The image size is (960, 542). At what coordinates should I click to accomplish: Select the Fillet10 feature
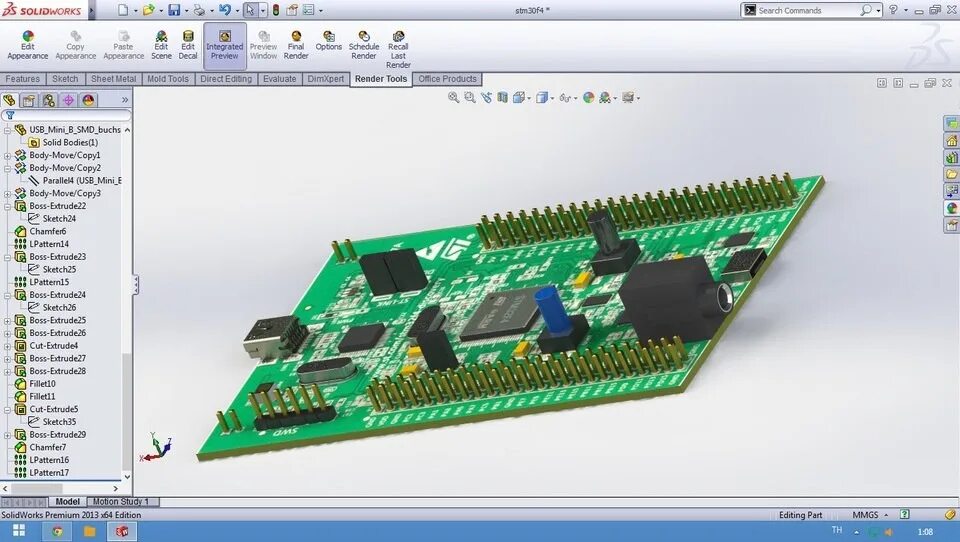[x=42, y=383]
